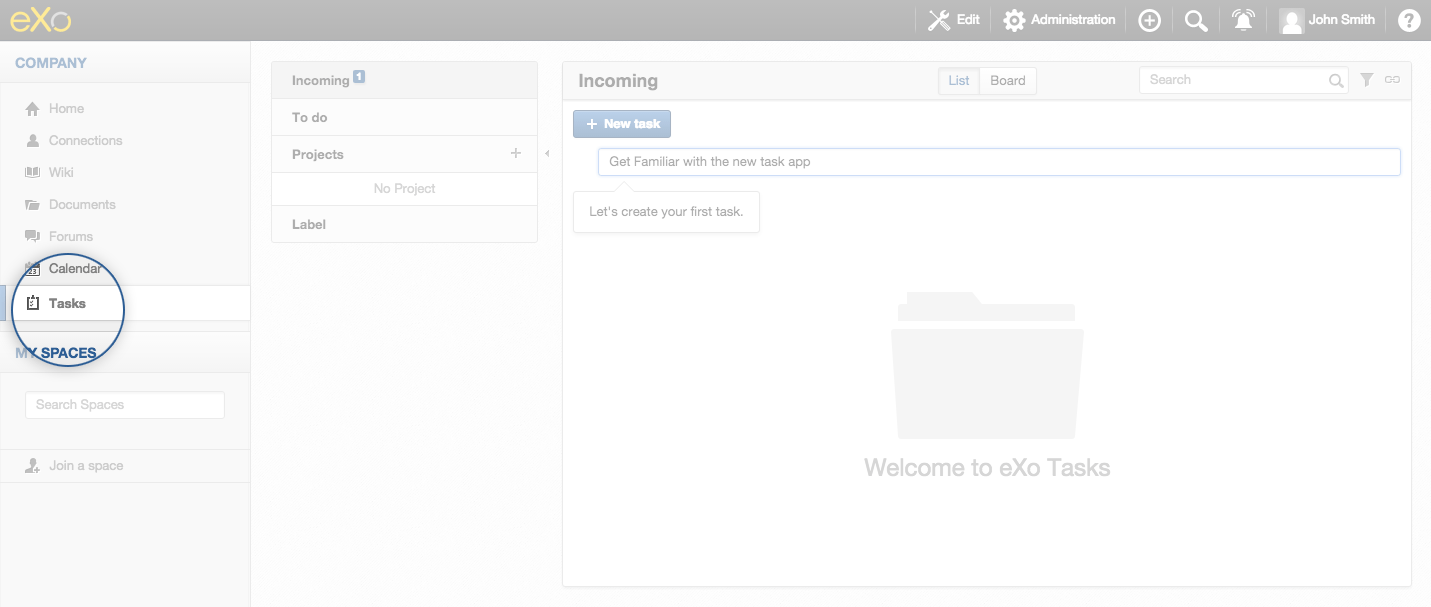1431x607 pixels.
Task: Open the Edit wrench menu
Action: 939,20
